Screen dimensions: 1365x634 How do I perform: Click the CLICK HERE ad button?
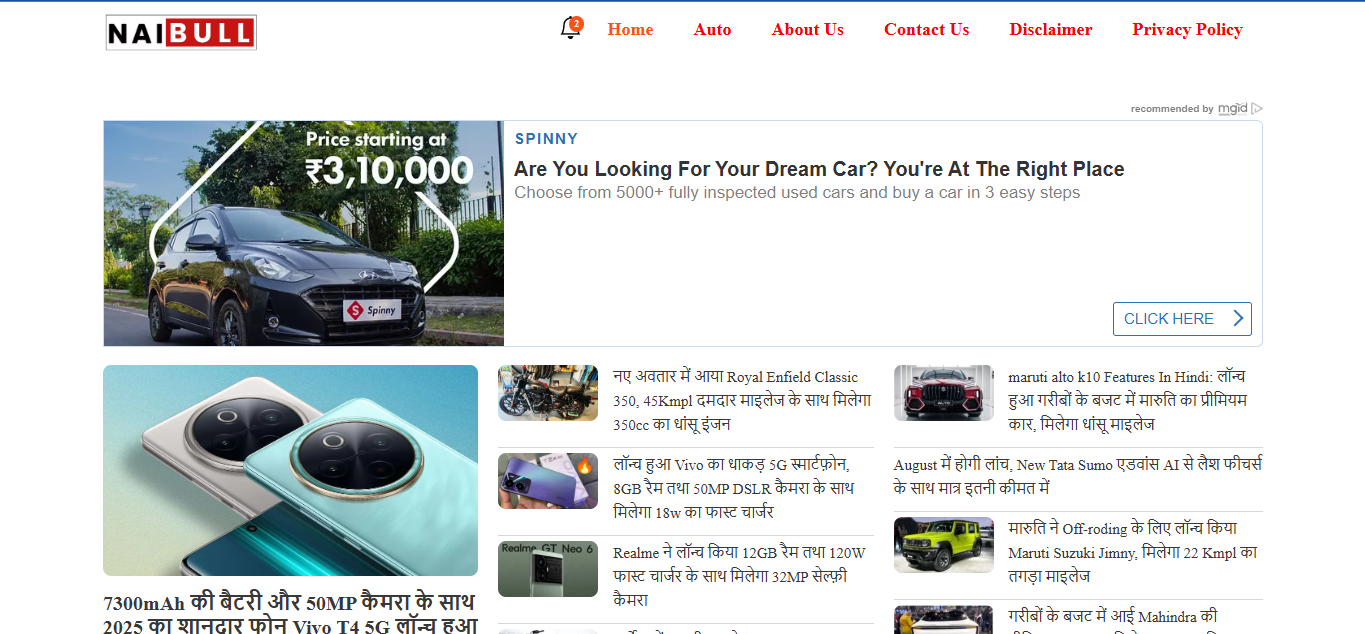1182,319
